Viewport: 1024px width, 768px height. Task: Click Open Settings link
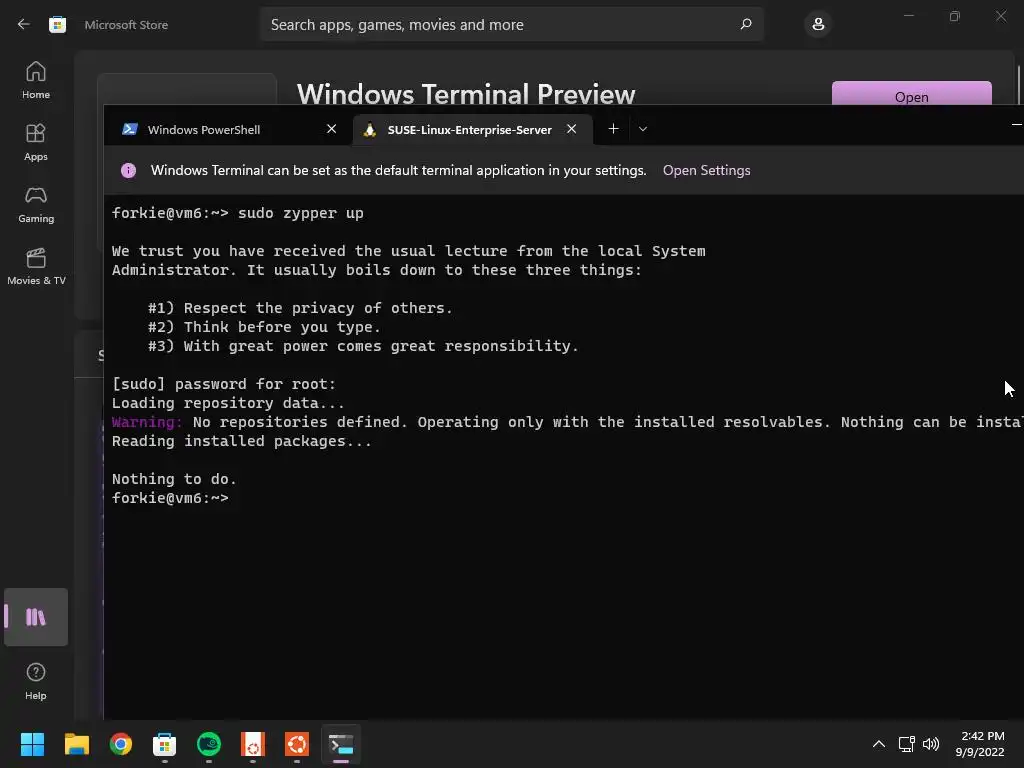[x=707, y=170]
